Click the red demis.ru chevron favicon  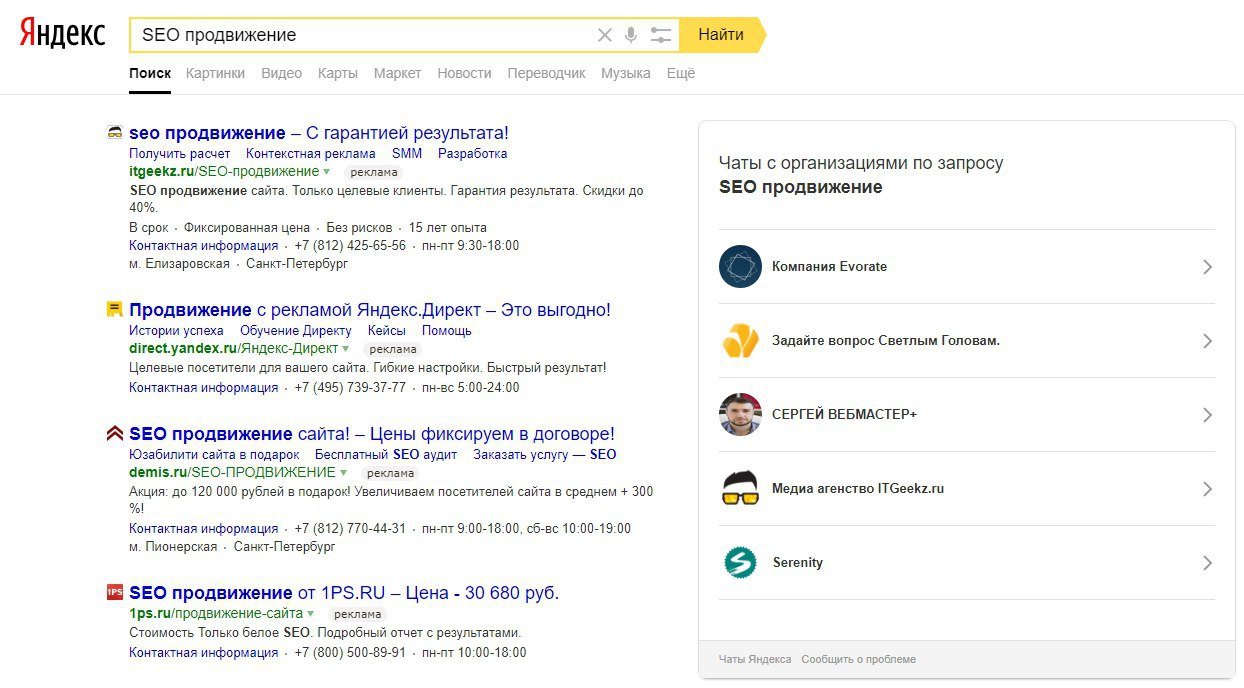click(x=115, y=434)
